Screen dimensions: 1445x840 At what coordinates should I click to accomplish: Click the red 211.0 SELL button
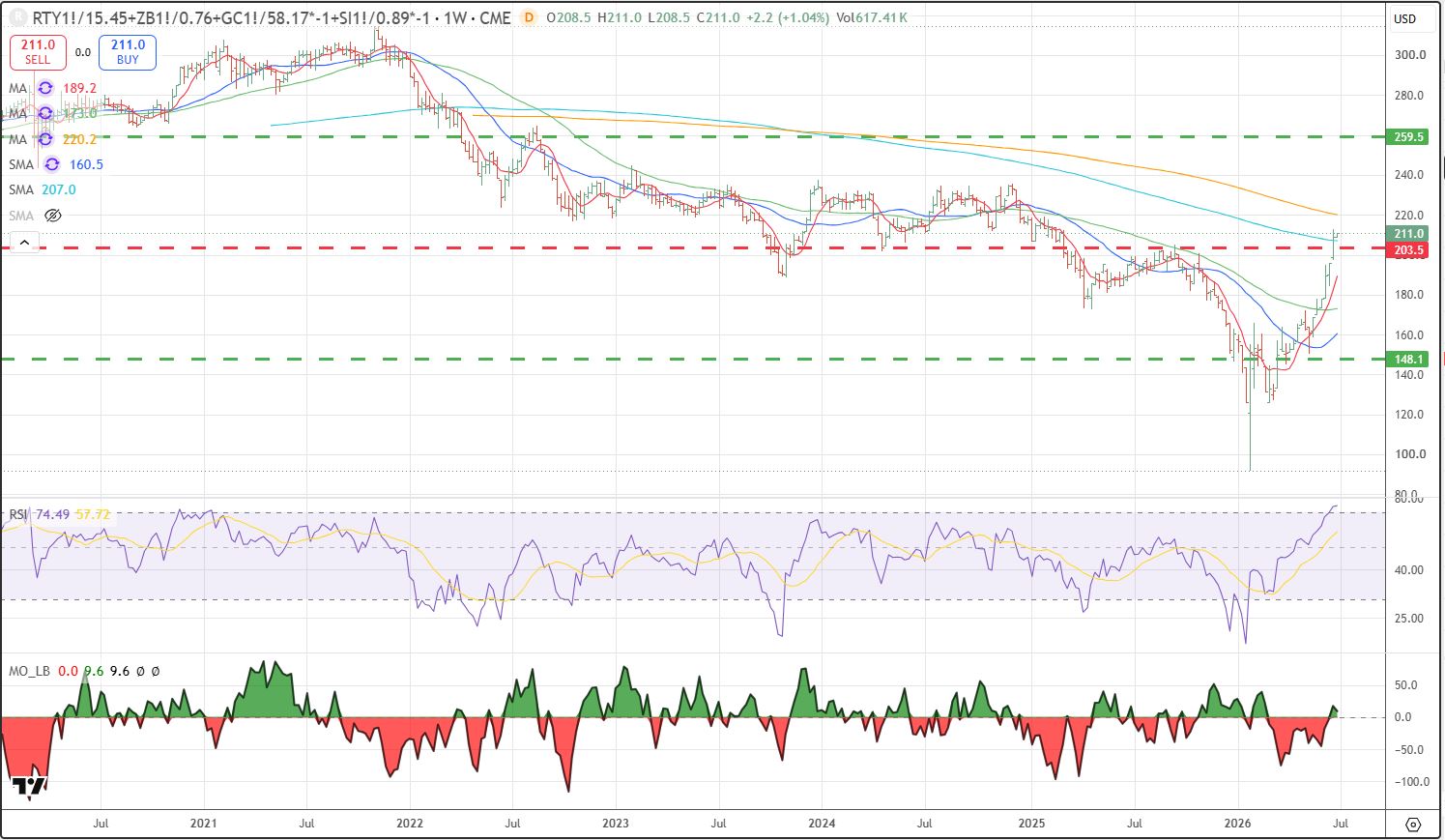(38, 52)
